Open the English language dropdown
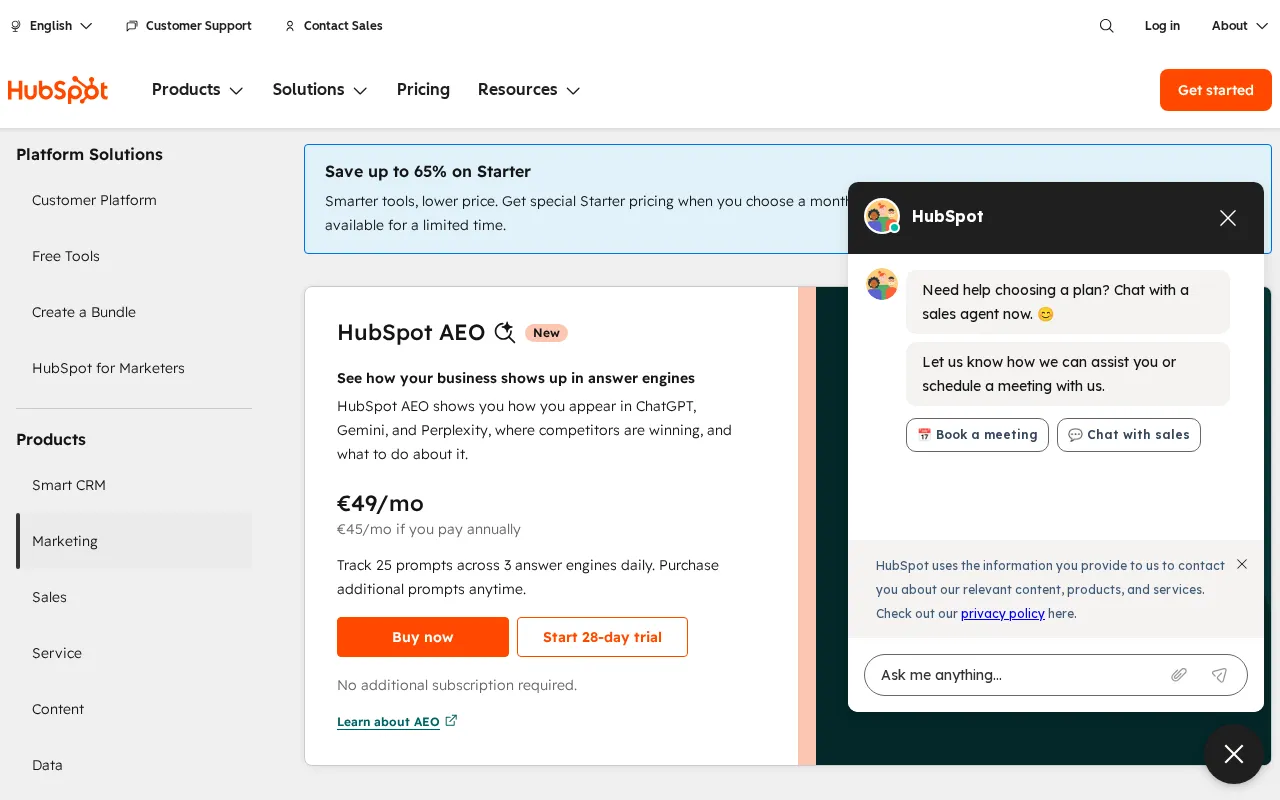The image size is (1280, 800). pyautogui.click(x=52, y=26)
